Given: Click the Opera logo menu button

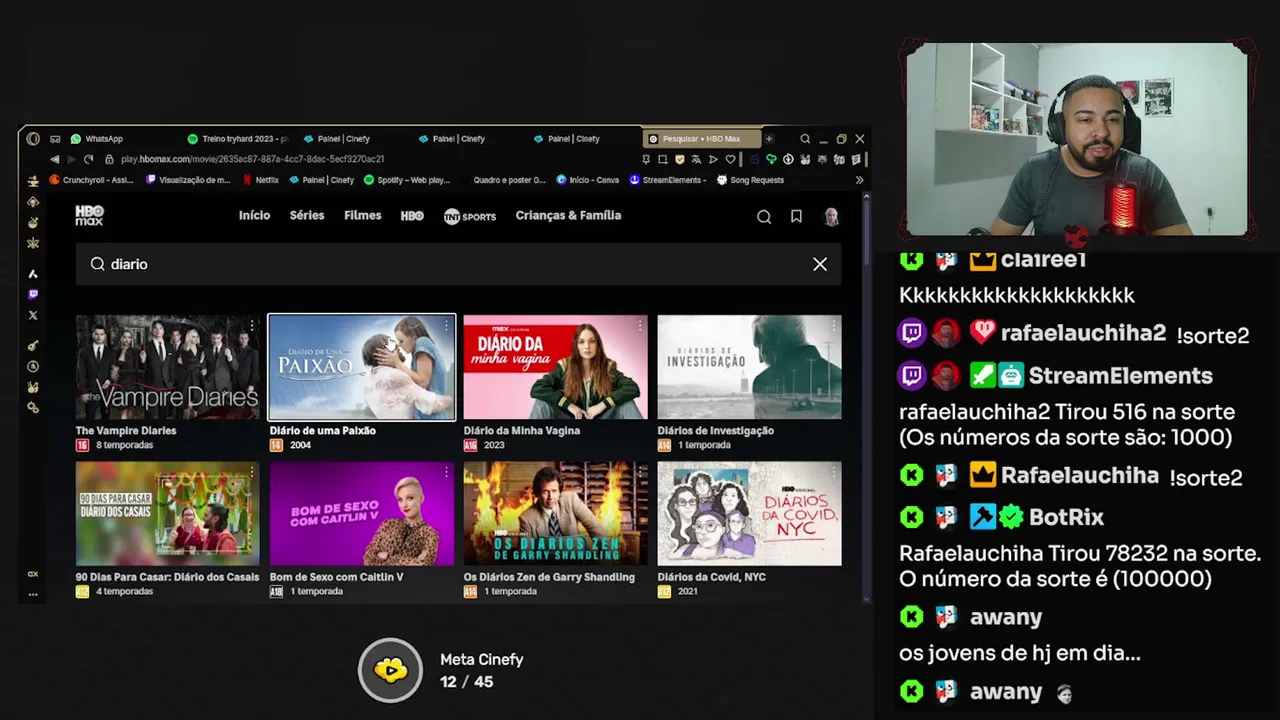Looking at the screenshot, I should click(x=33, y=139).
